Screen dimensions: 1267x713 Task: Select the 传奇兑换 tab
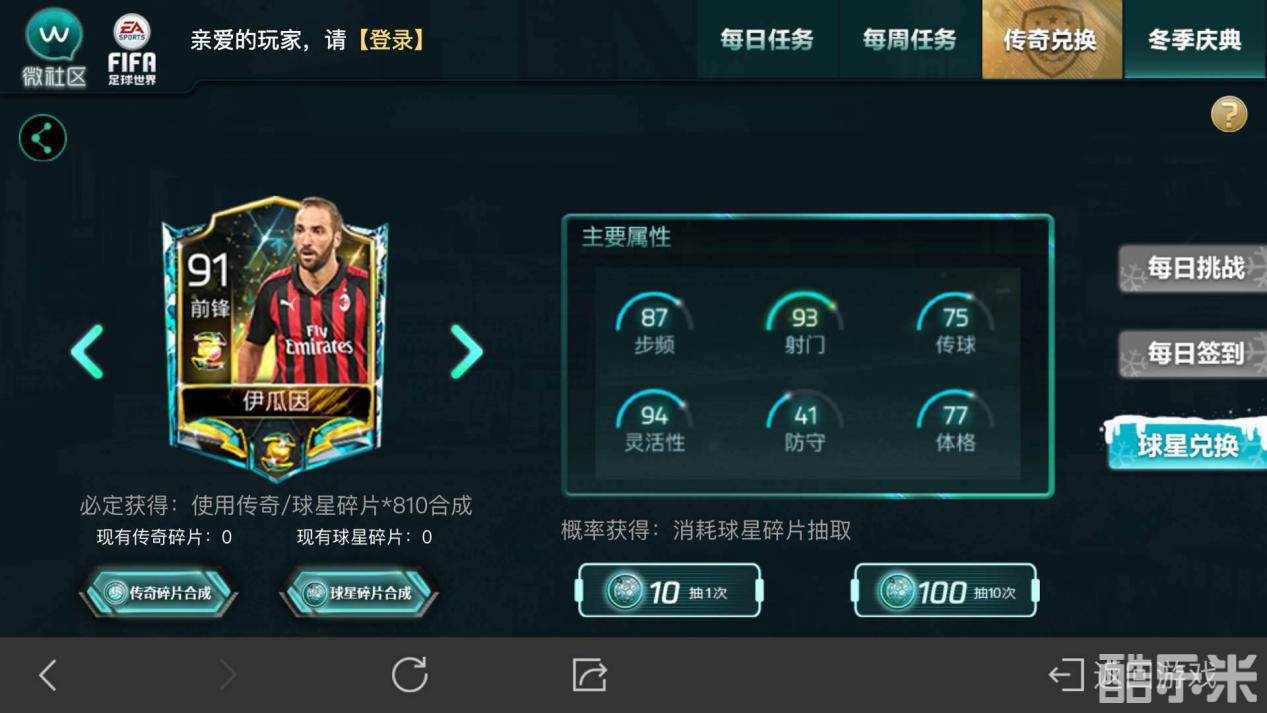pos(1051,40)
